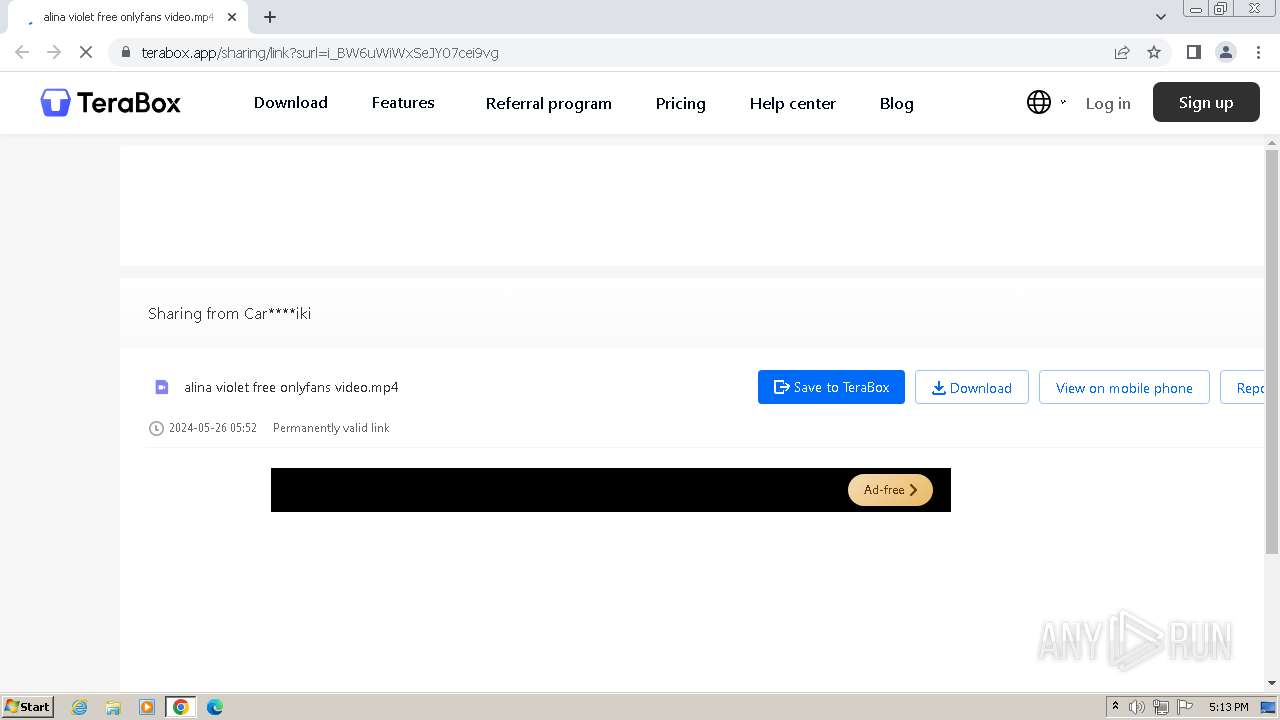
Task: Open Chrome three-dot menu
Action: [x=1258, y=52]
